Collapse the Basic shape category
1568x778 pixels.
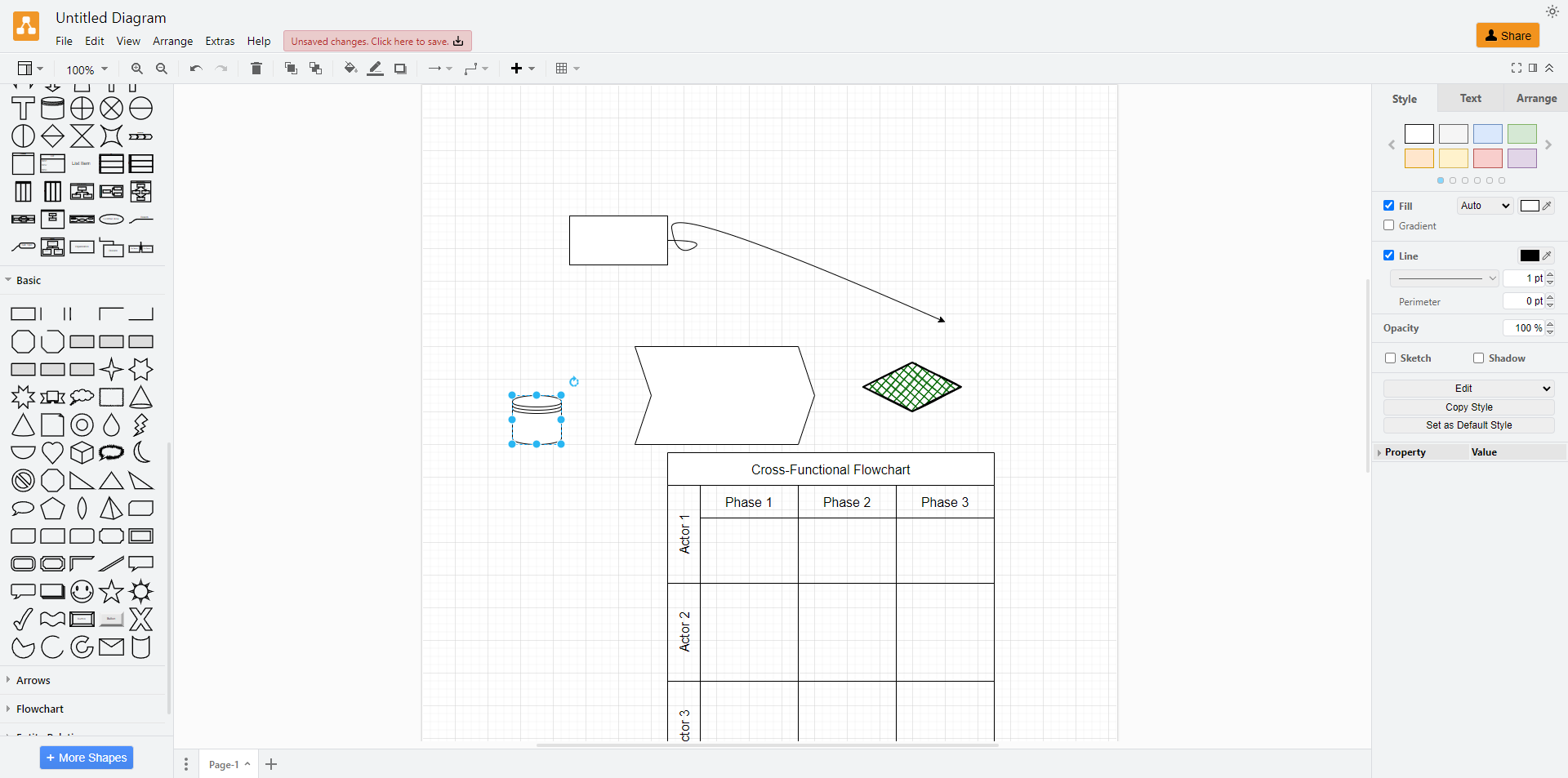point(28,280)
